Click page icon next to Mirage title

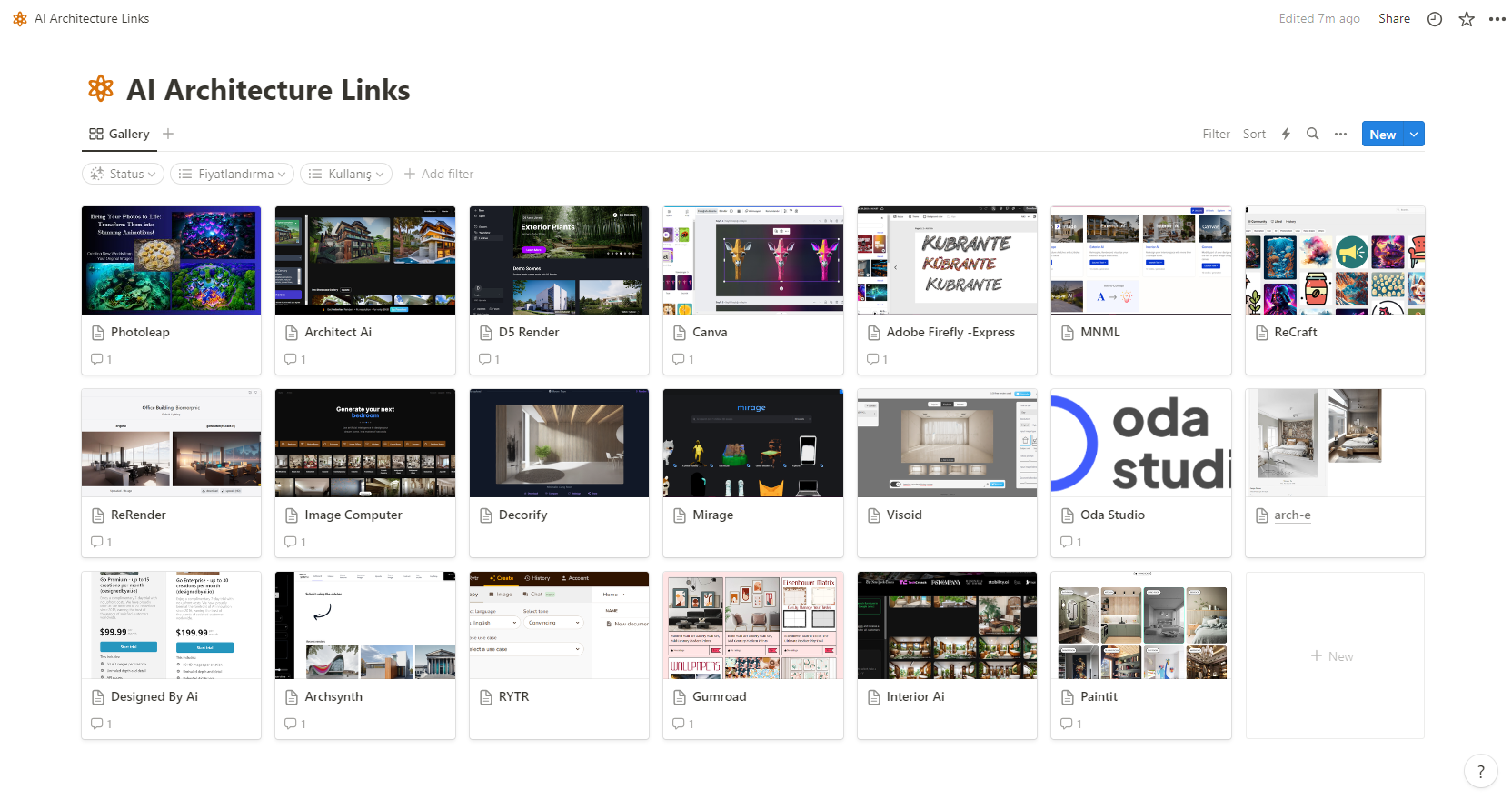click(680, 515)
